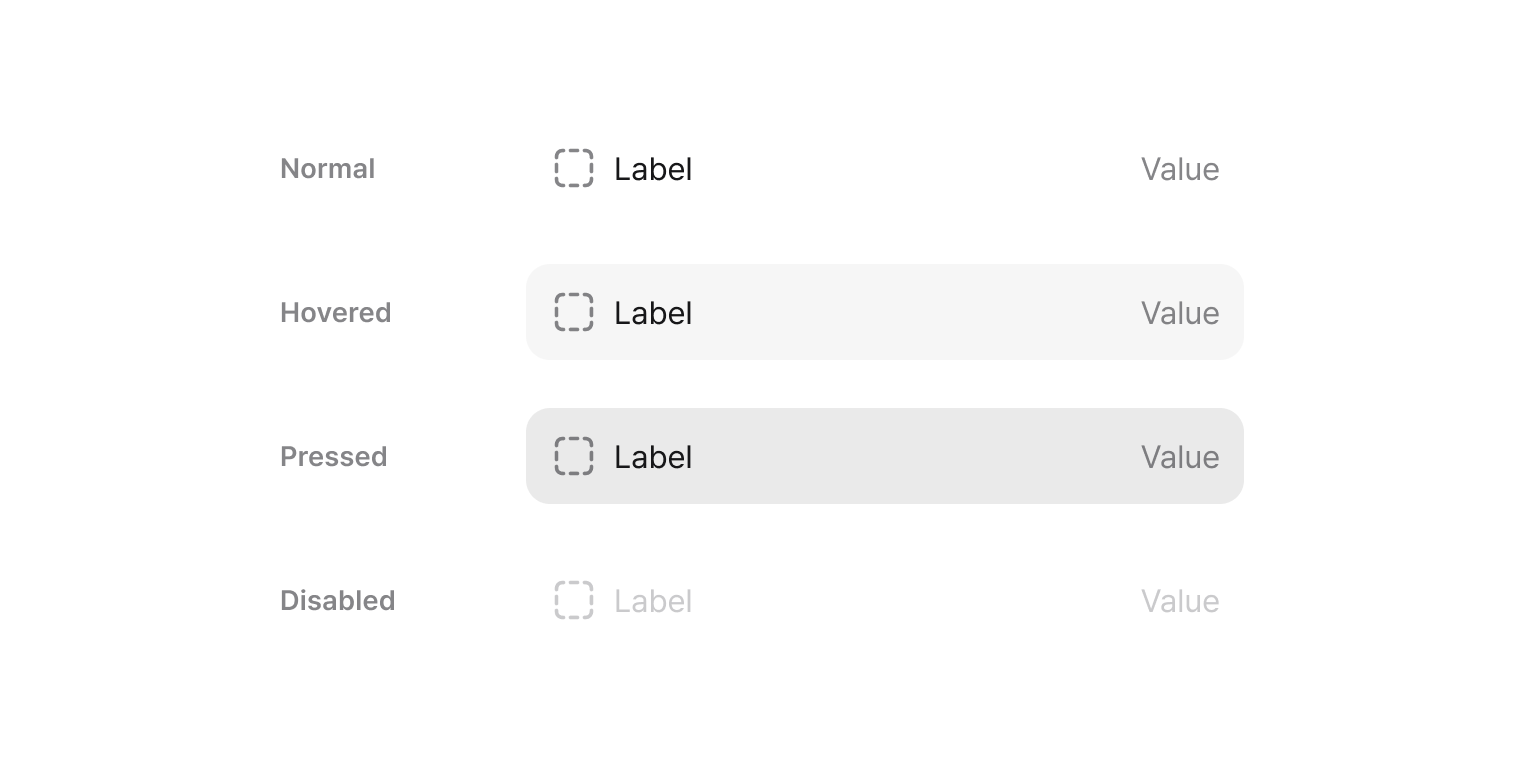Click Value text in the Hovered row
This screenshot has height=768, width=1520.
(1180, 313)
